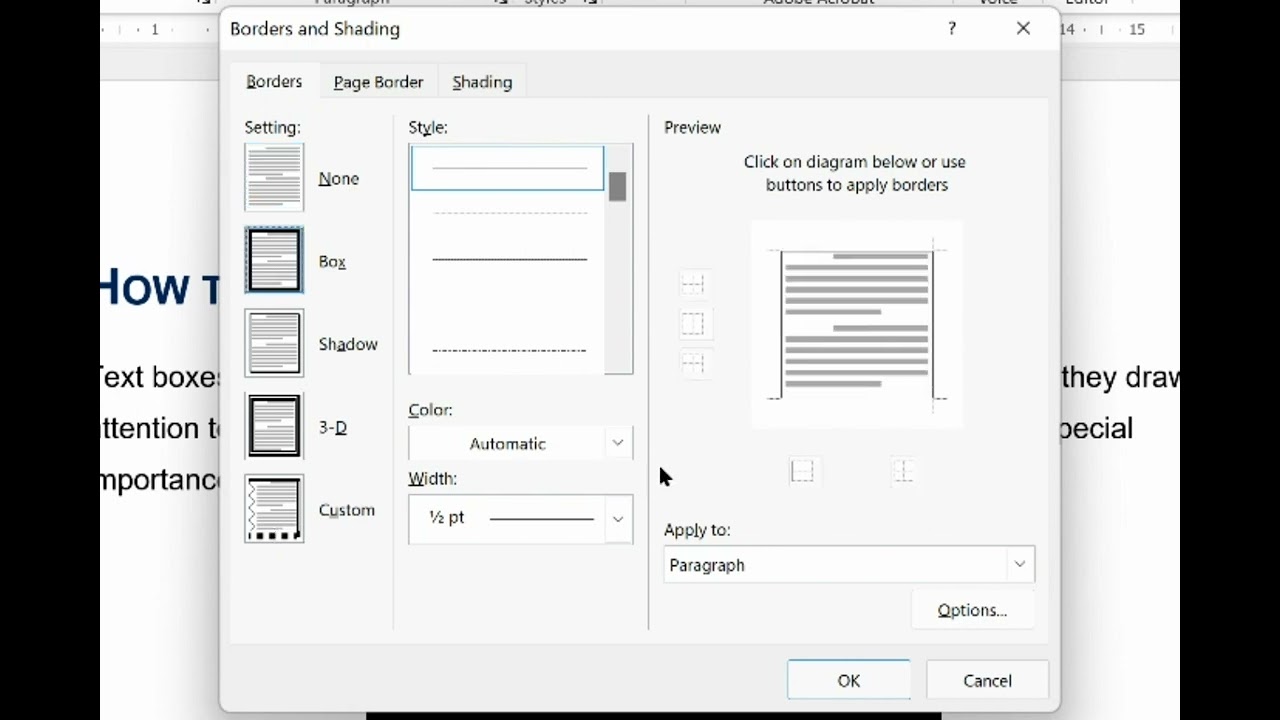Open the dialog Help question mark

pyautogui.click(x=952, y=29)
